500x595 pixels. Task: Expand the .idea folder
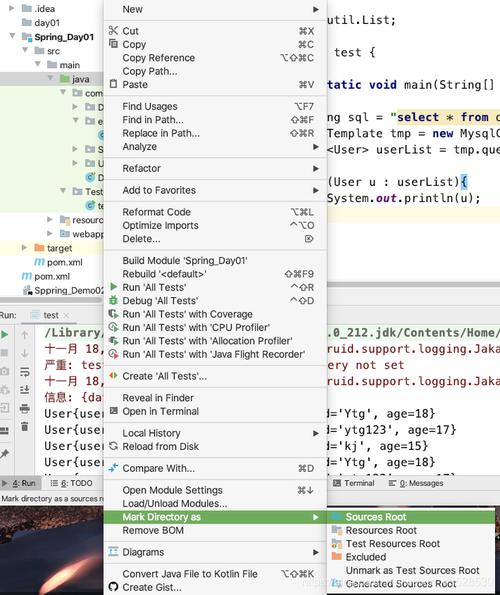coord(12,8)
